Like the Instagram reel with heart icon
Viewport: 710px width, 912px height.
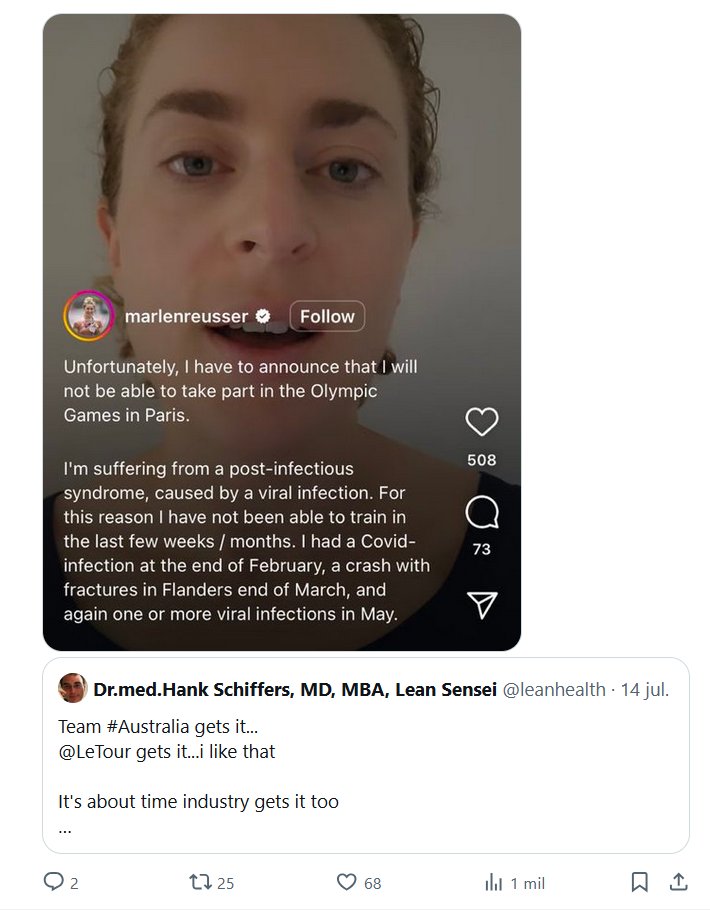(x=482, y=423)
